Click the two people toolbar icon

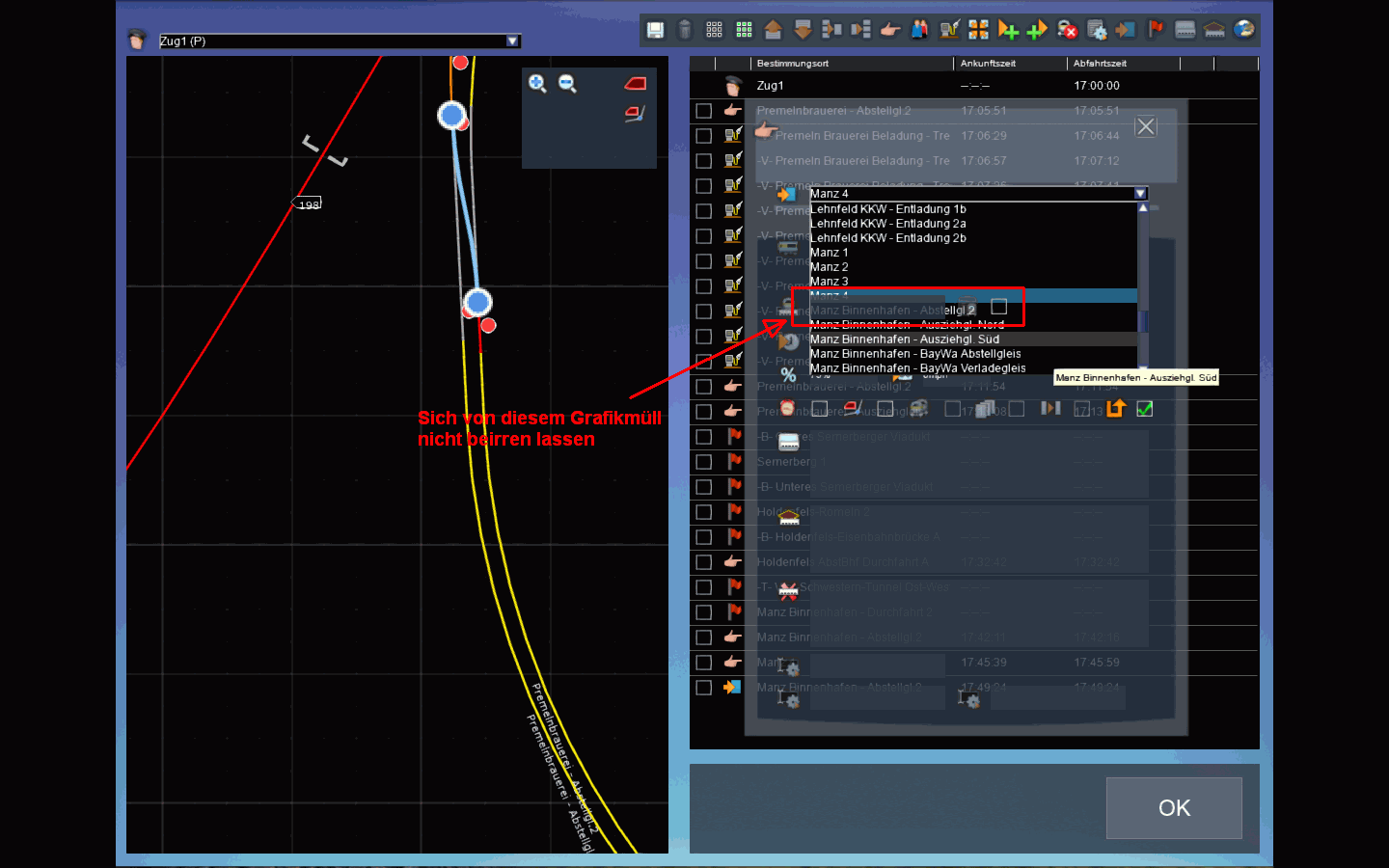919,30
